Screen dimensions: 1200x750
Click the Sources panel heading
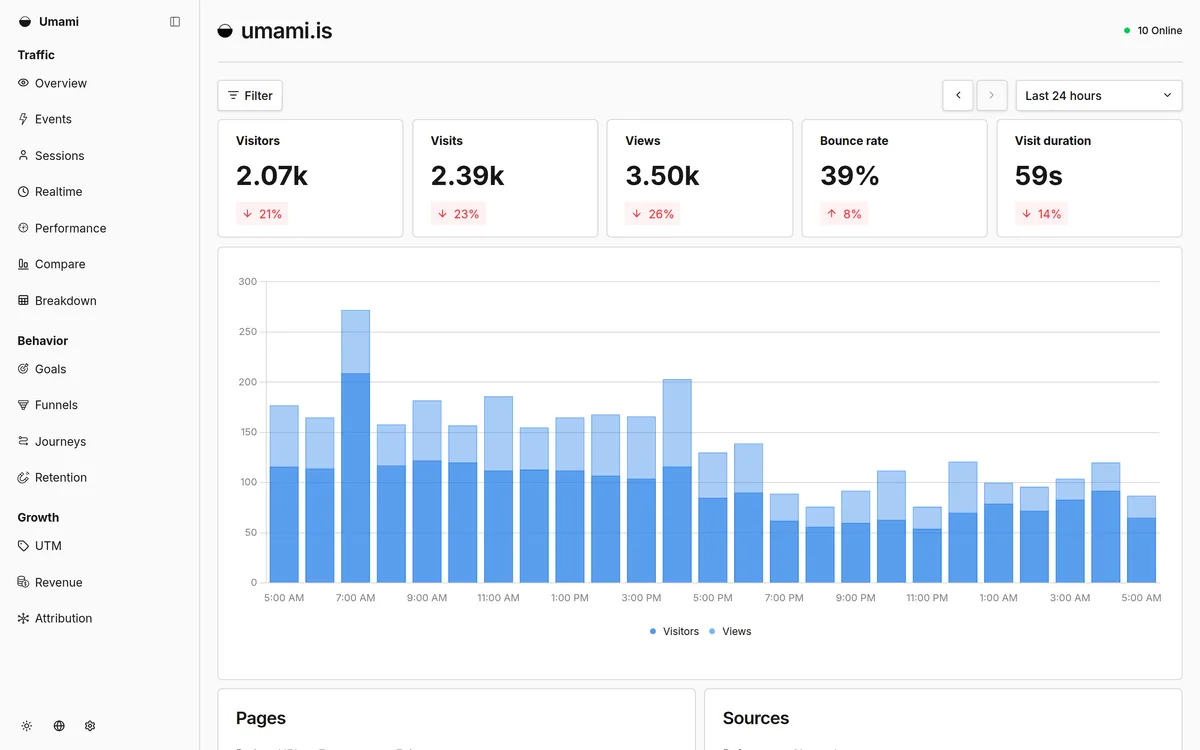tap(756, 718)
